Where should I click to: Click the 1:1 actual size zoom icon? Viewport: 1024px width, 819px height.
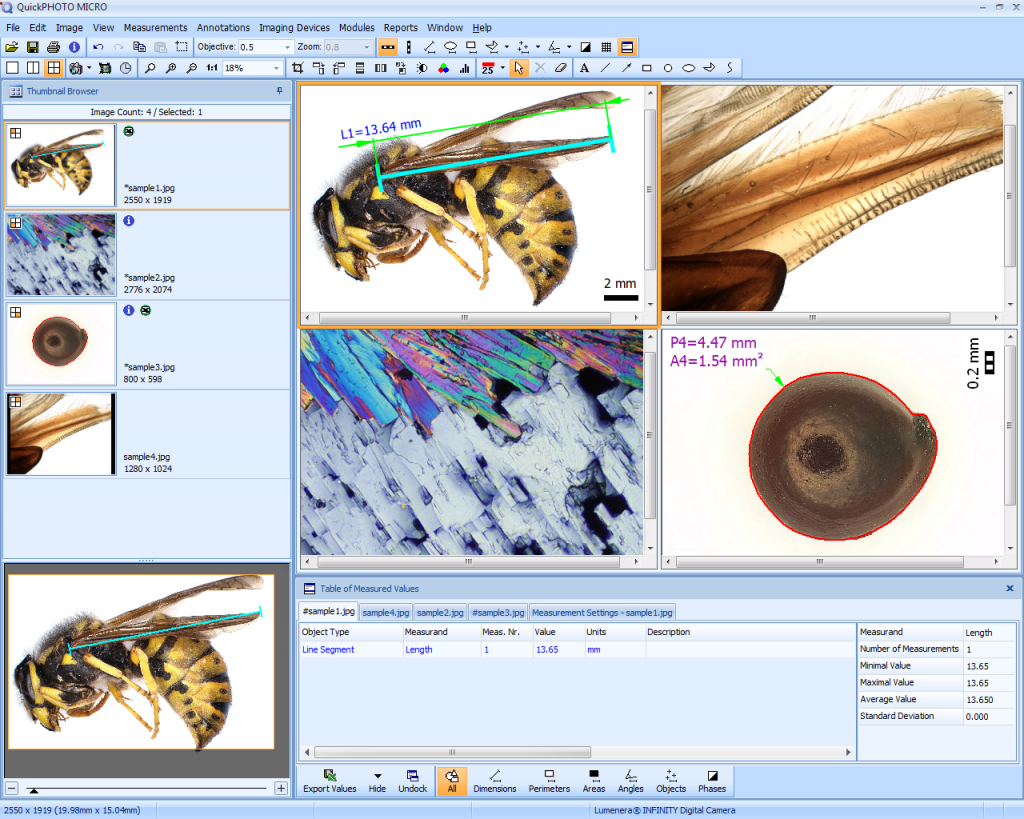[212, 68]
